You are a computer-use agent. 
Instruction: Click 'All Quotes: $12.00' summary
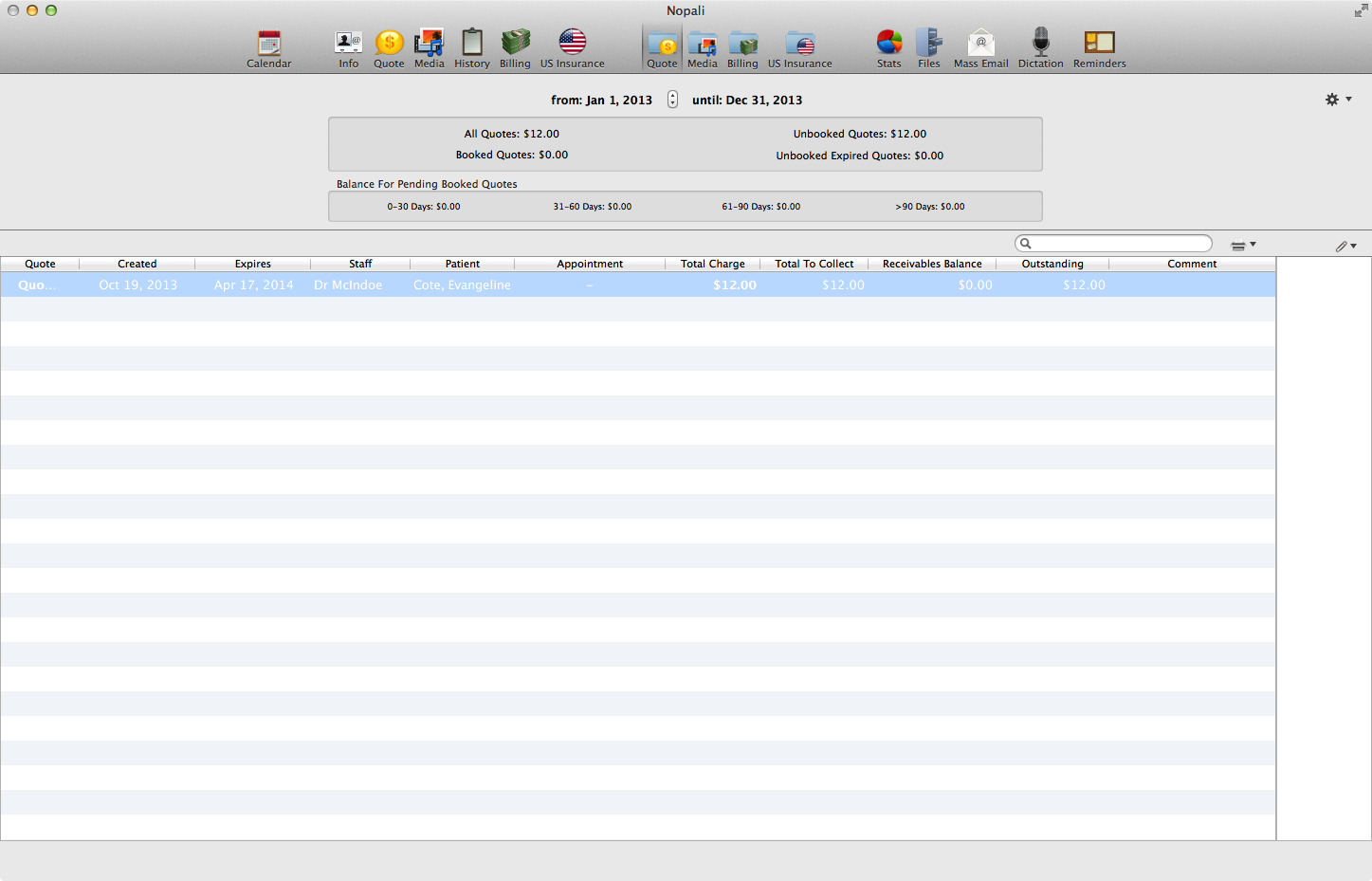click(x=512, y=134)
